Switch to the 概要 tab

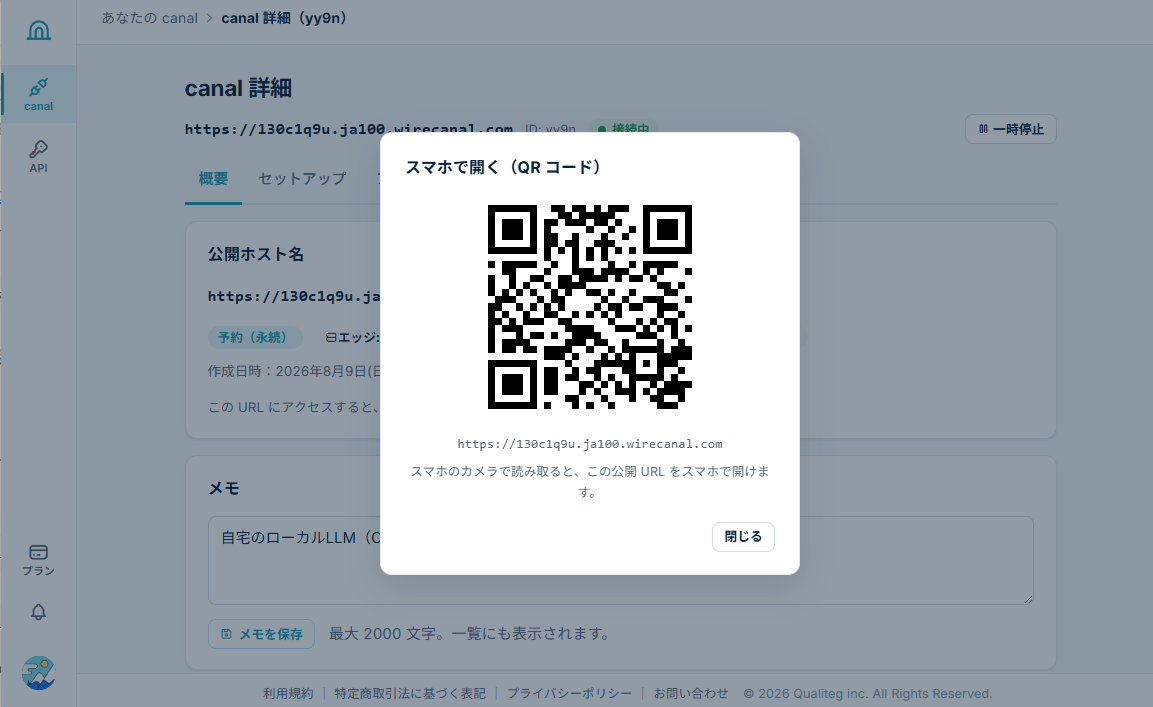[x=213, y=179]
